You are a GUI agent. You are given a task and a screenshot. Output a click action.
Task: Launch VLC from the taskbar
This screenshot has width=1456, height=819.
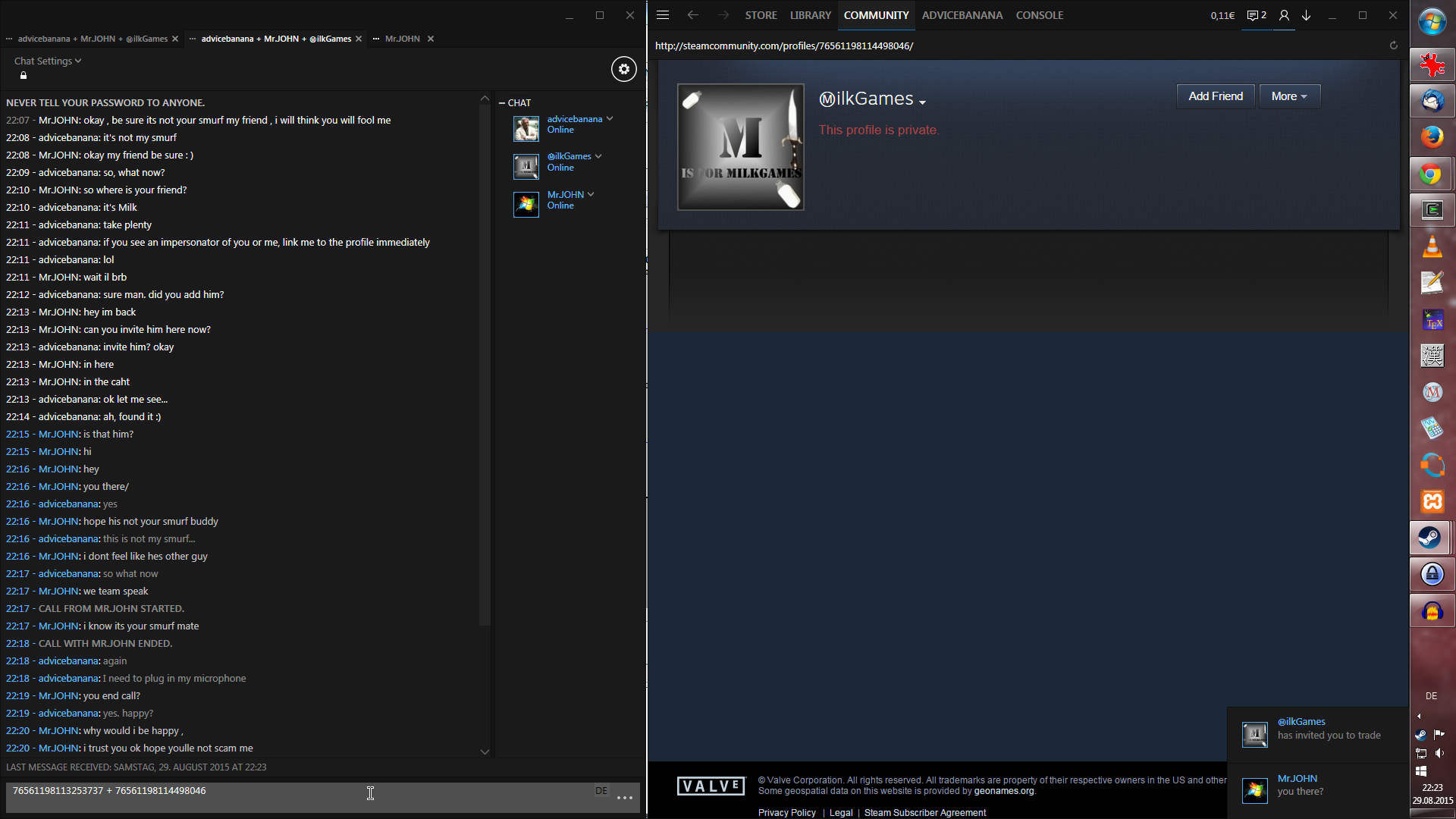point(1432,247)
